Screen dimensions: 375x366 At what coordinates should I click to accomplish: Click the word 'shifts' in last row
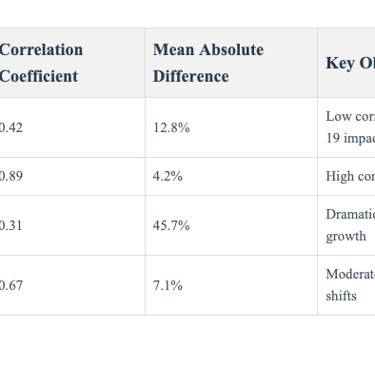pos(341,296)
